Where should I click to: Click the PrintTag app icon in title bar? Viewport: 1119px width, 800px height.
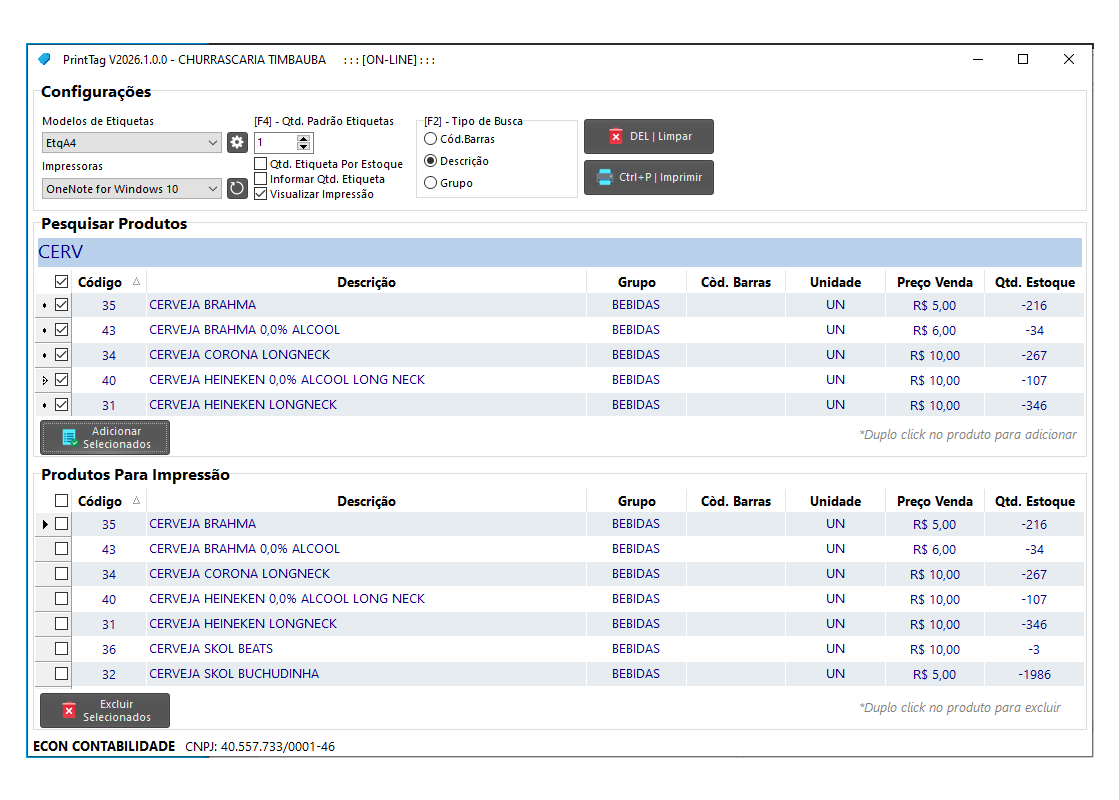tap(44, 60)
